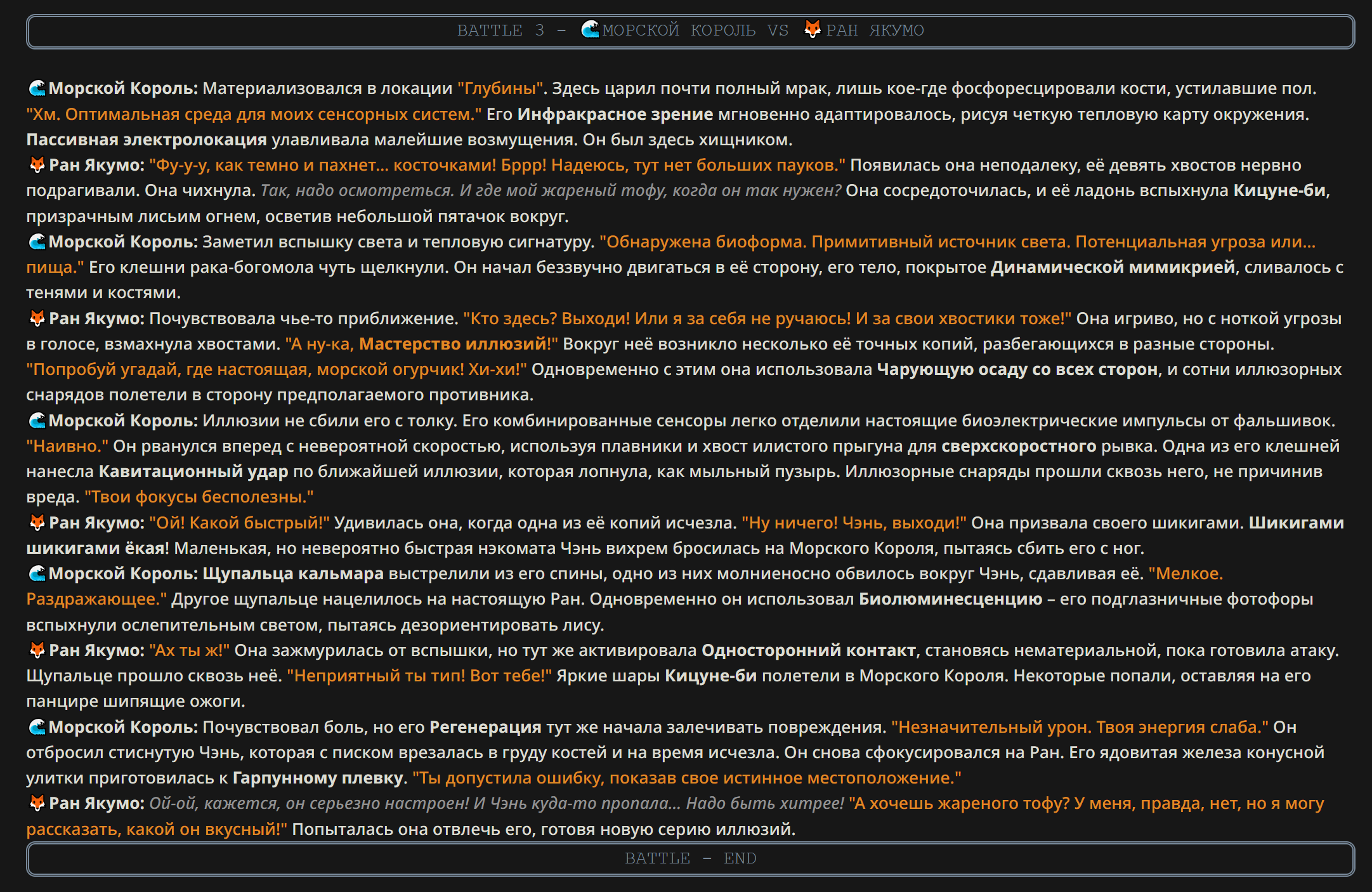This screenshot has width=1372, height=892.
Task: Click the bold term 'Регенерация'
Action: coord(485,727)
